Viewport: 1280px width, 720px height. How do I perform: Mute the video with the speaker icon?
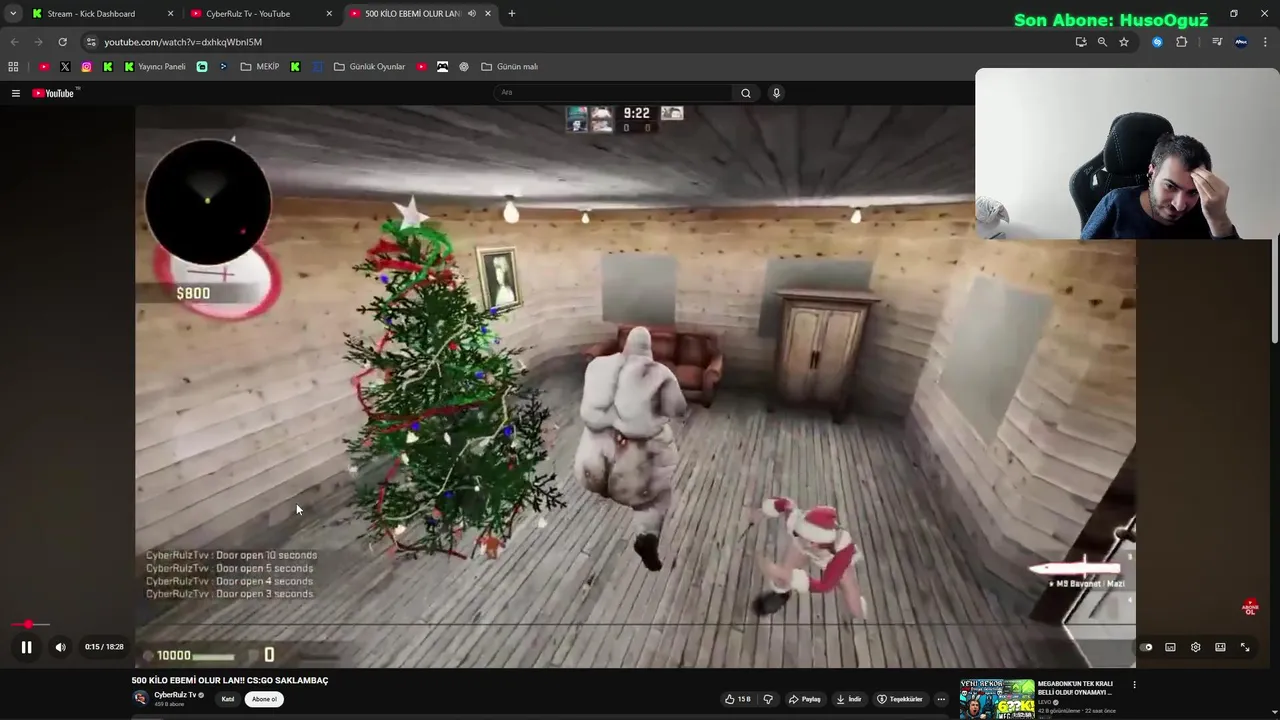(x=60, y=647)
